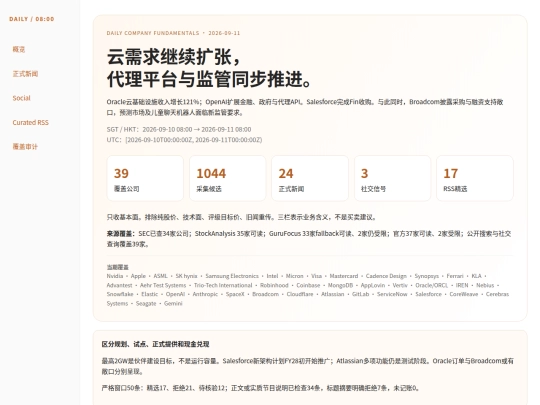This screenshot has width=540, height=405.
Task: Click Oracle/ORCL in the coverage list
Action: [432, 285]
